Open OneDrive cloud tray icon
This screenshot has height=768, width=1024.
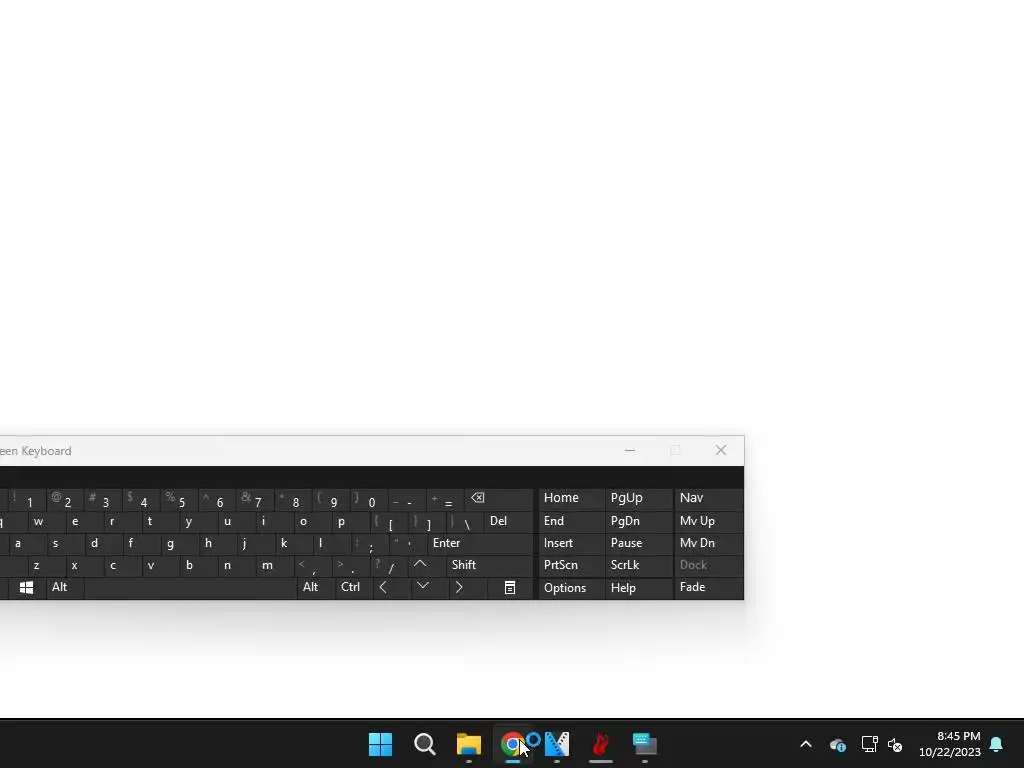click(838, 744)
